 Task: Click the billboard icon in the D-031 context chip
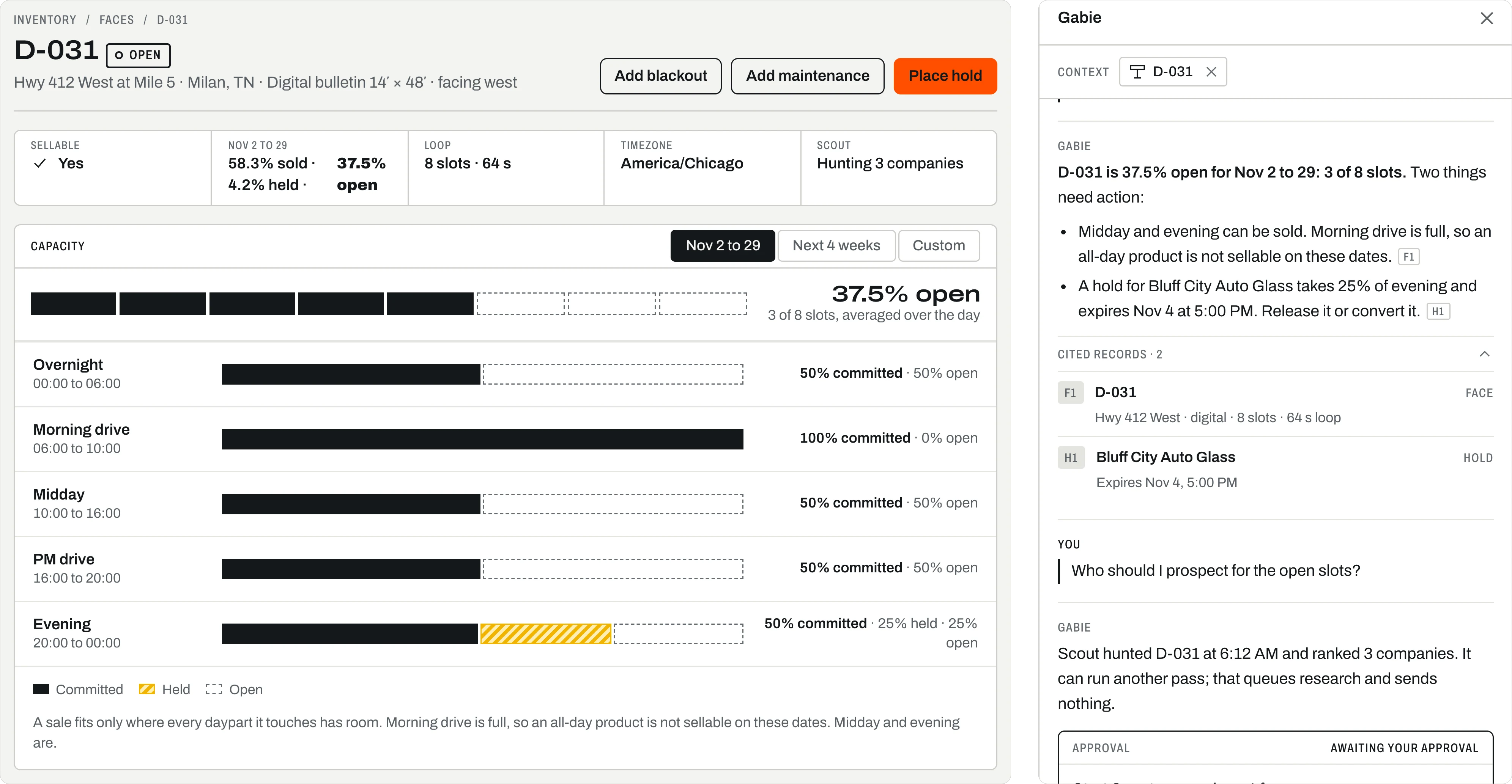(1137, 72)
